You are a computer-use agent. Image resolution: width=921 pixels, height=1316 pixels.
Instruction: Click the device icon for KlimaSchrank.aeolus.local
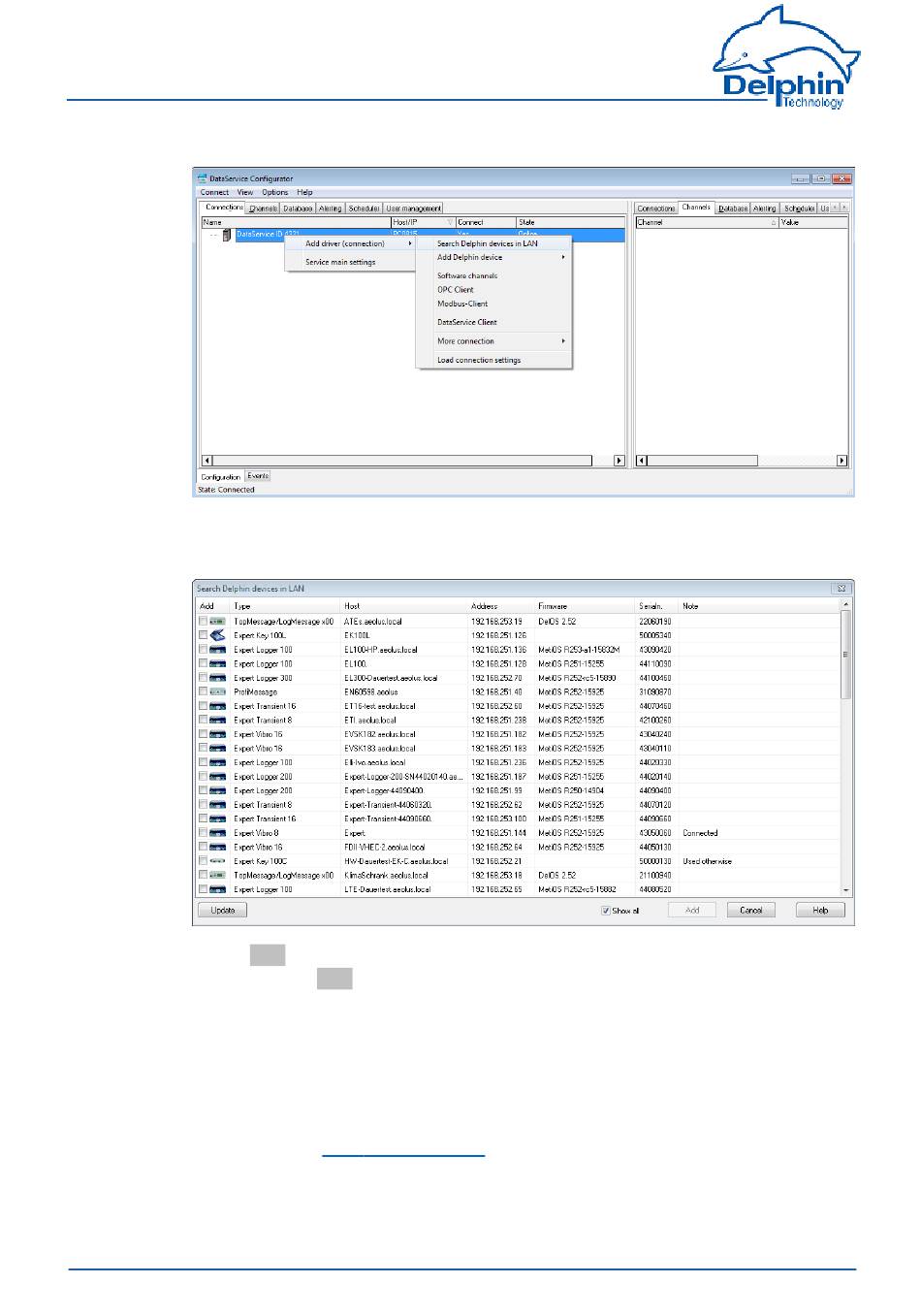[217, 875]
